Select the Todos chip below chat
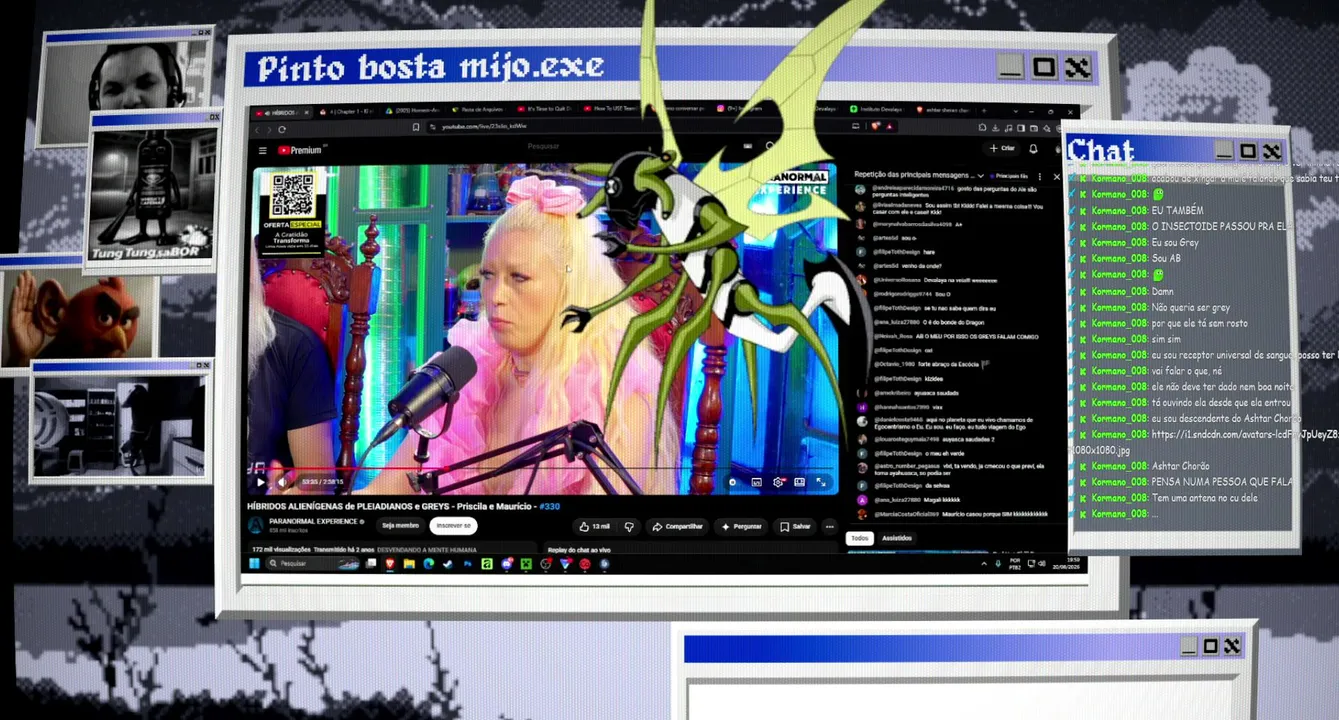This screenshot has height=720, width=1339. tap(859, 538)
